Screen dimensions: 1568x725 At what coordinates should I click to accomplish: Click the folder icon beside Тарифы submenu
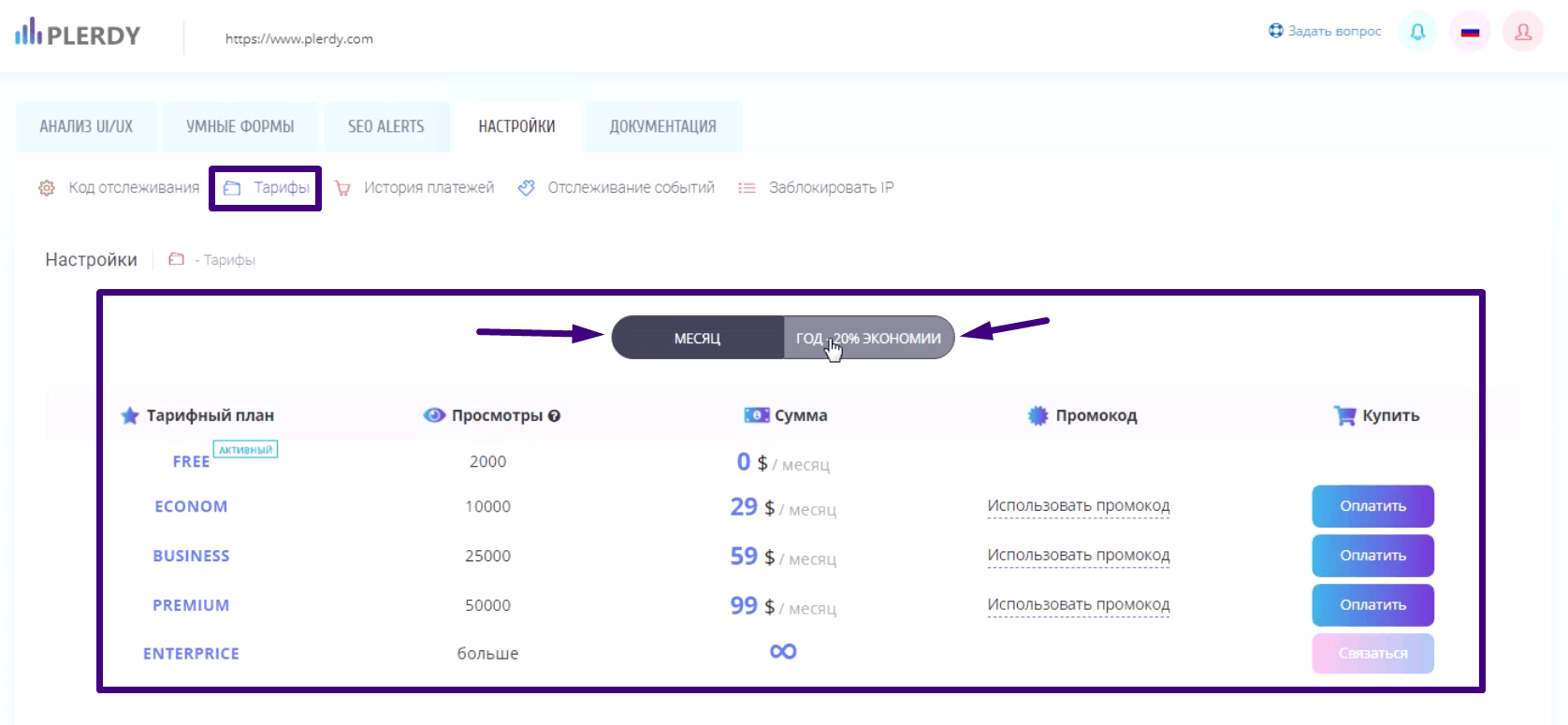click(x=232, y=188)
